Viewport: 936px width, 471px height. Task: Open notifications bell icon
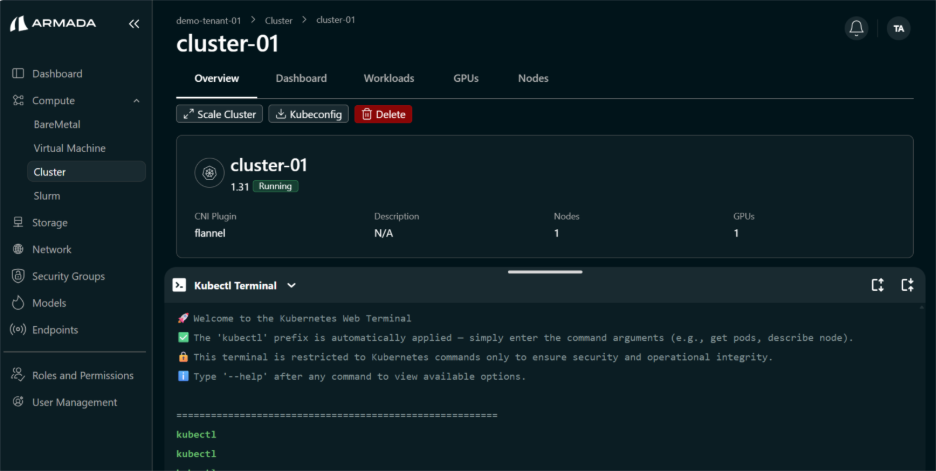(856, 28)
